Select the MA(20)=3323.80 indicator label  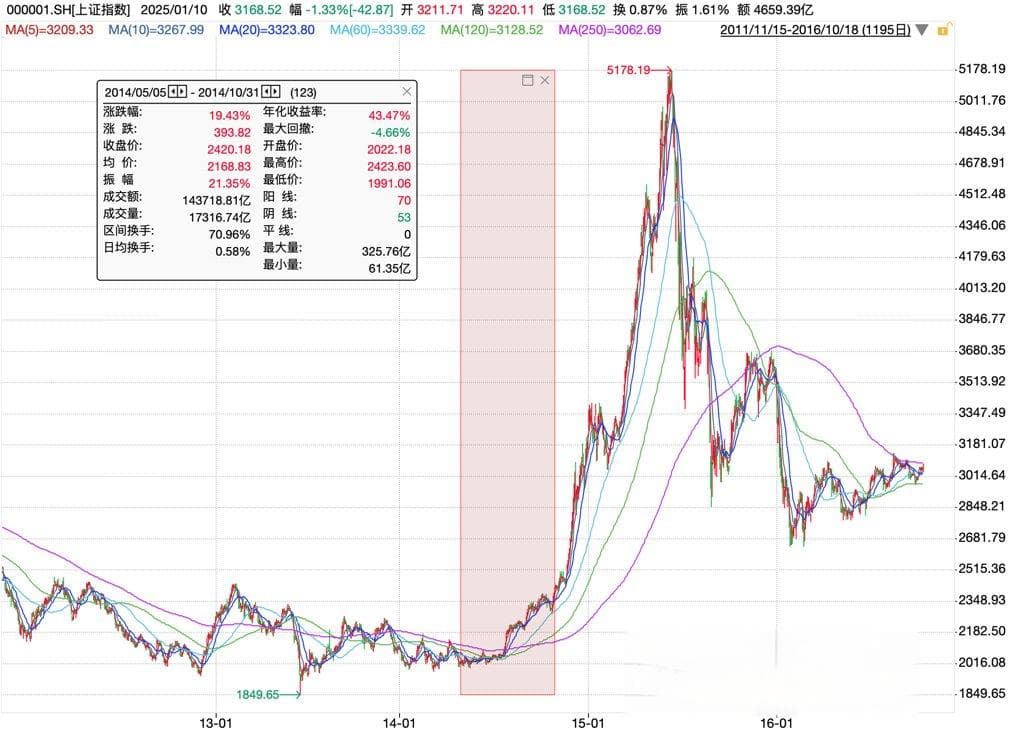(267, 30)
